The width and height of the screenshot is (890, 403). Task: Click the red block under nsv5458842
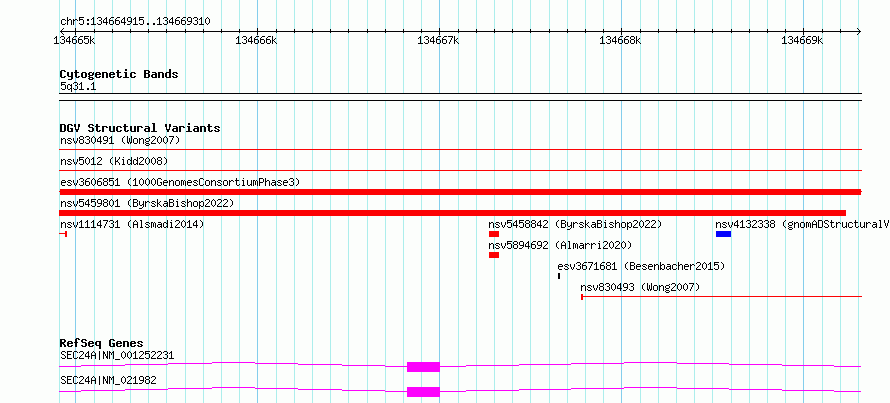[494, 234]
